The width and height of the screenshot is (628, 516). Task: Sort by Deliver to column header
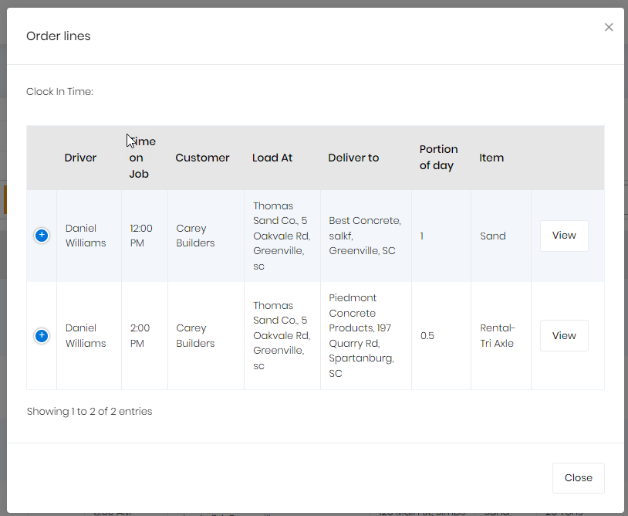coord(353,158)
